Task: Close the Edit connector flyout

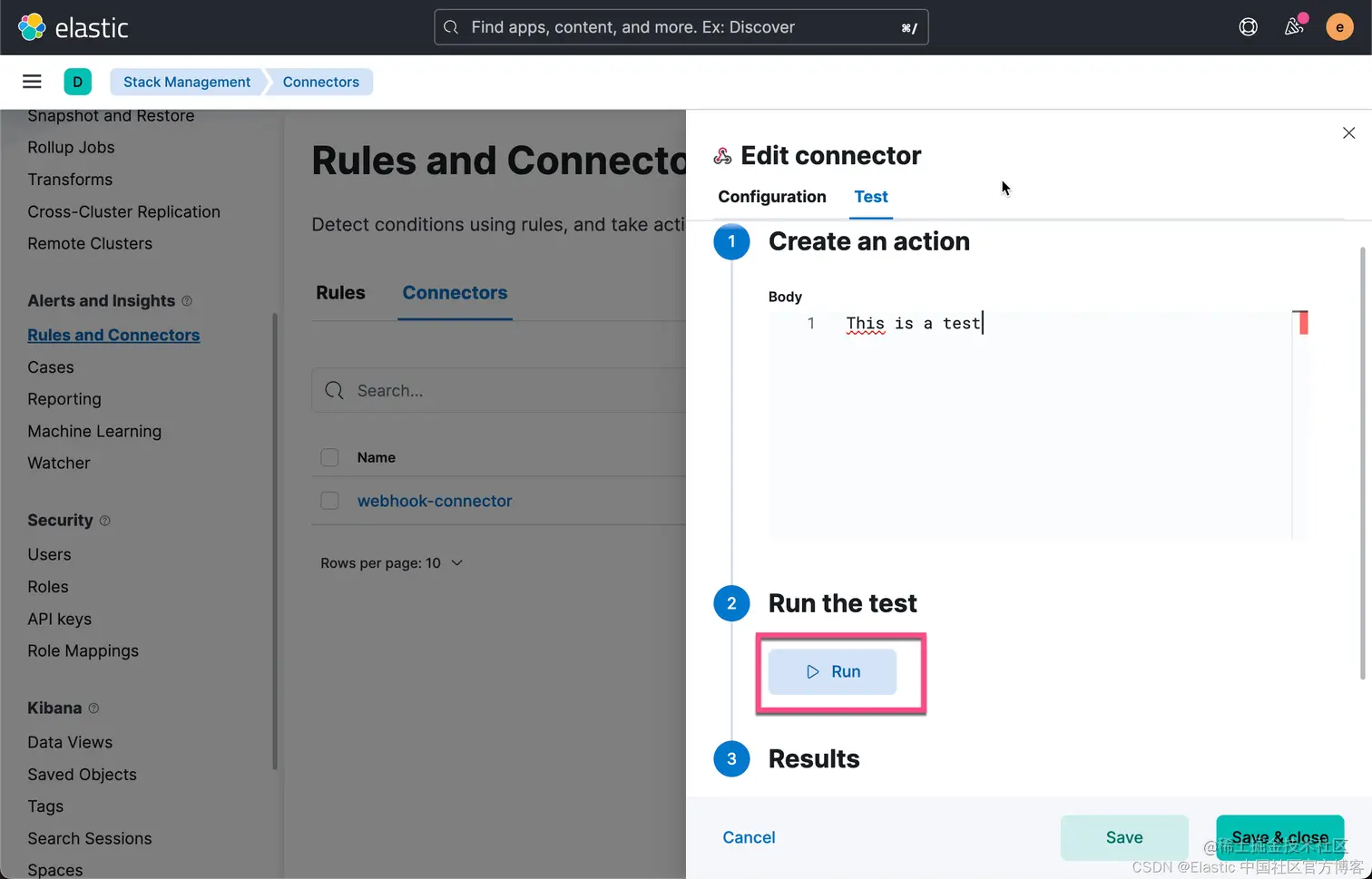Action: (x=1348, y=133)
